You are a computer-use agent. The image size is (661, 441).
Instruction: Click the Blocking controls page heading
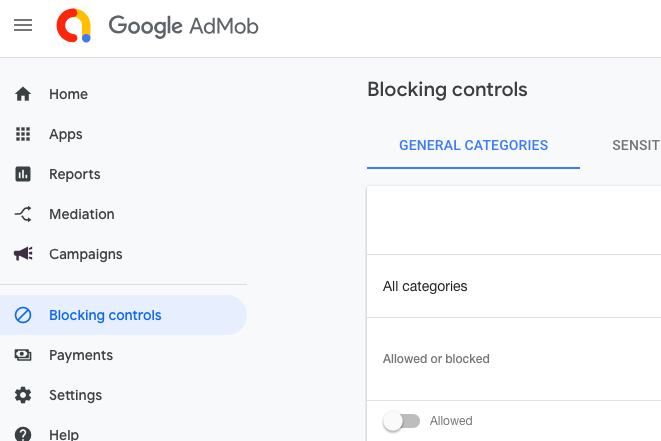(x=447, y=89)
